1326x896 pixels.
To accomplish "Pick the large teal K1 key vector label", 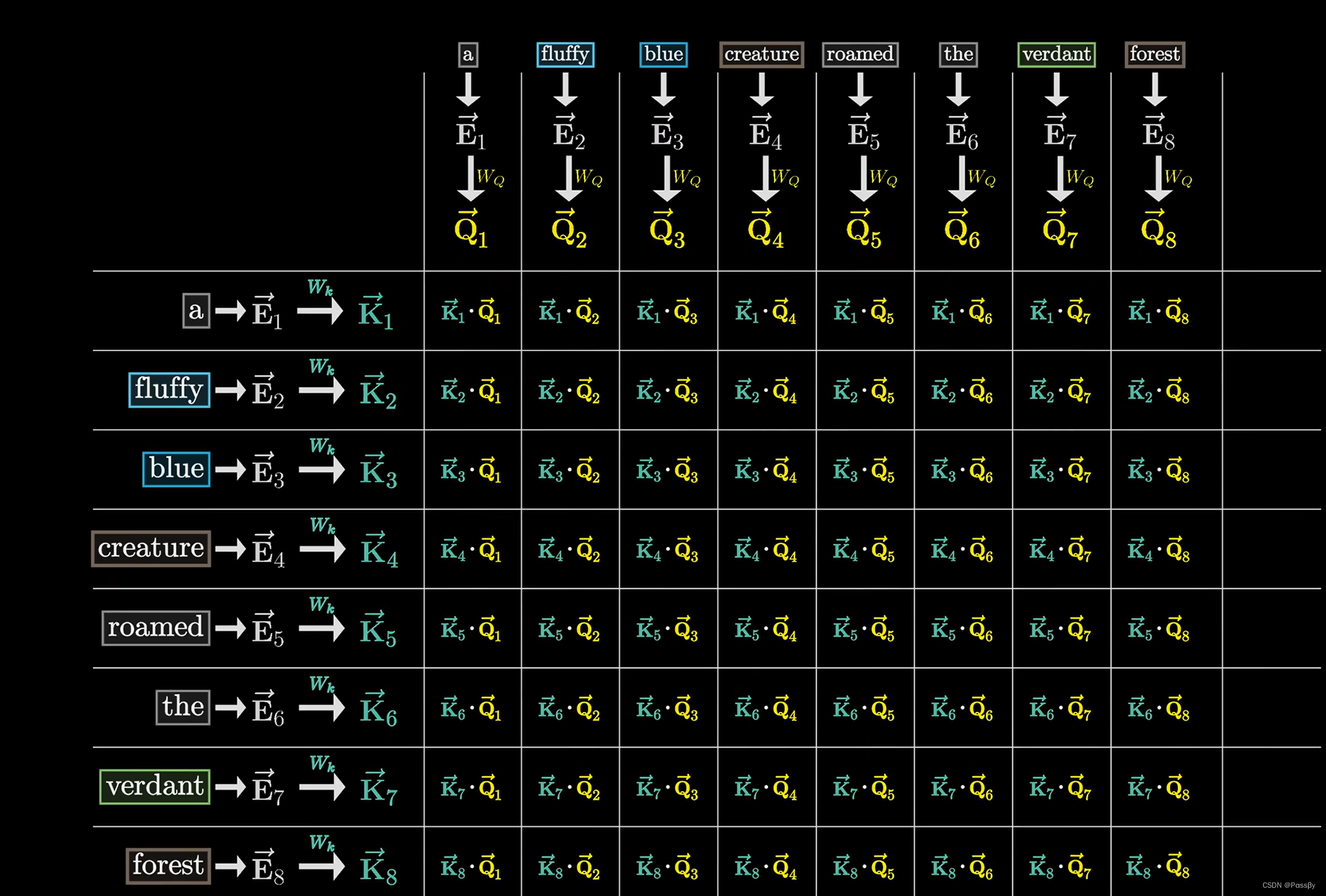I will (x=376, y=311).
